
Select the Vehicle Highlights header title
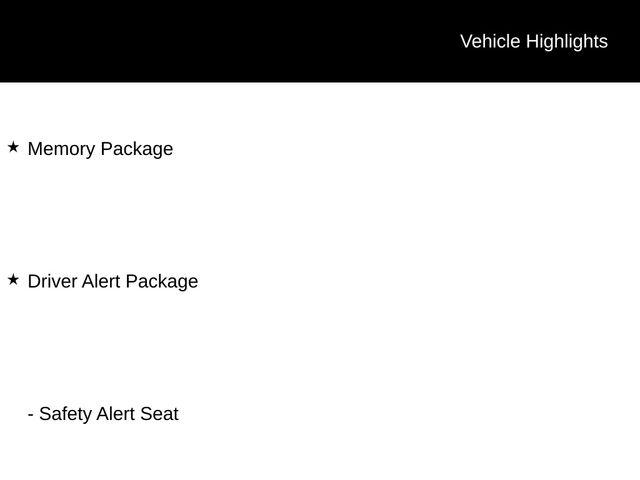(x=534, y=42)
